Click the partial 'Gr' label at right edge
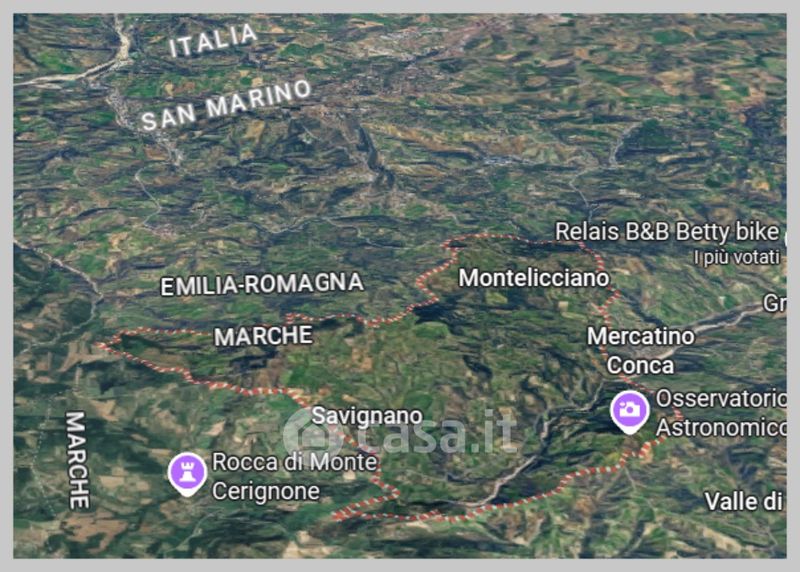The height and width of the screenshot is (572, 800). 774,304
